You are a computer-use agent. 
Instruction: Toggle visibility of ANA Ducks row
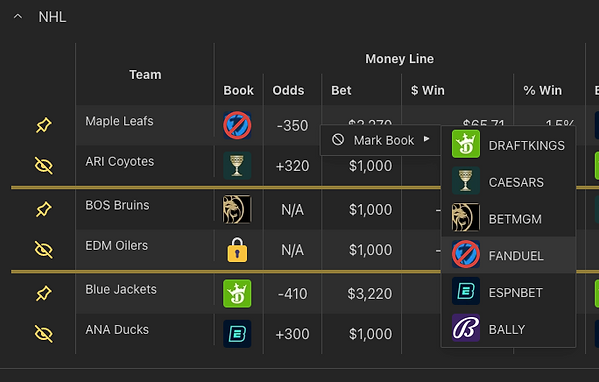point(44,334)
